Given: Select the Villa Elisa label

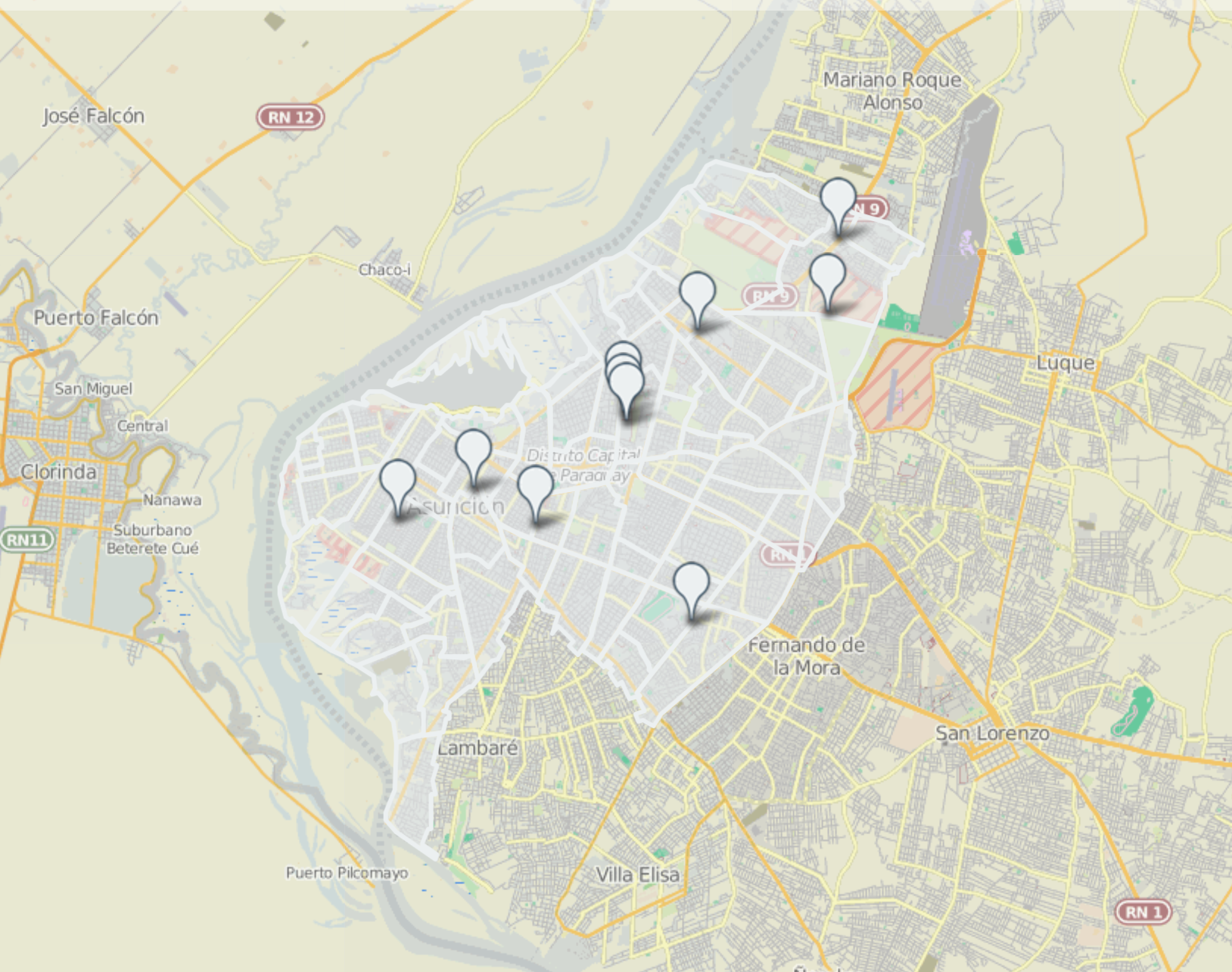Looking at the screenshot, I should [x=637, y=875].
